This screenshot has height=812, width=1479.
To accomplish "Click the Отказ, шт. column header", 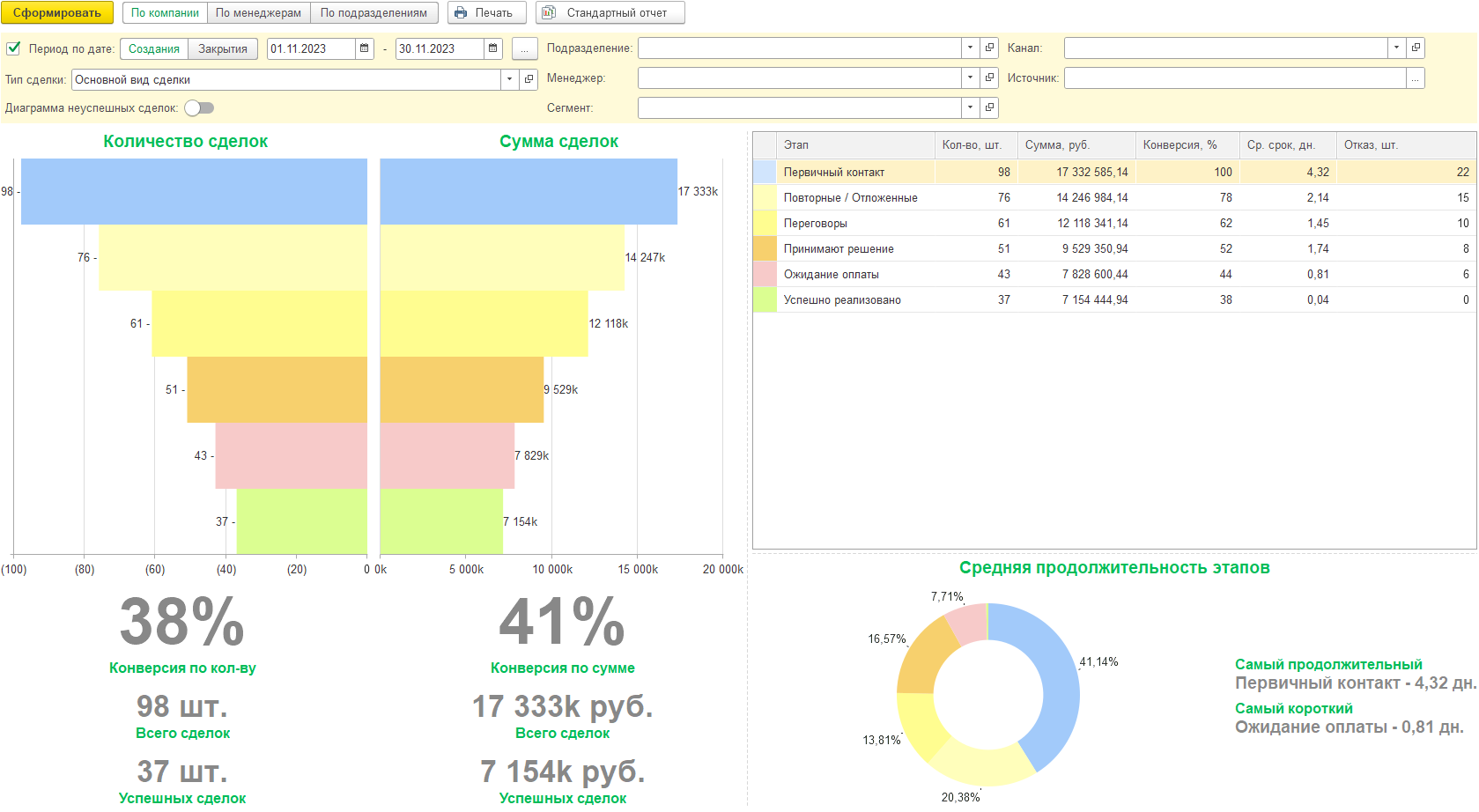I will (1406, 145).
